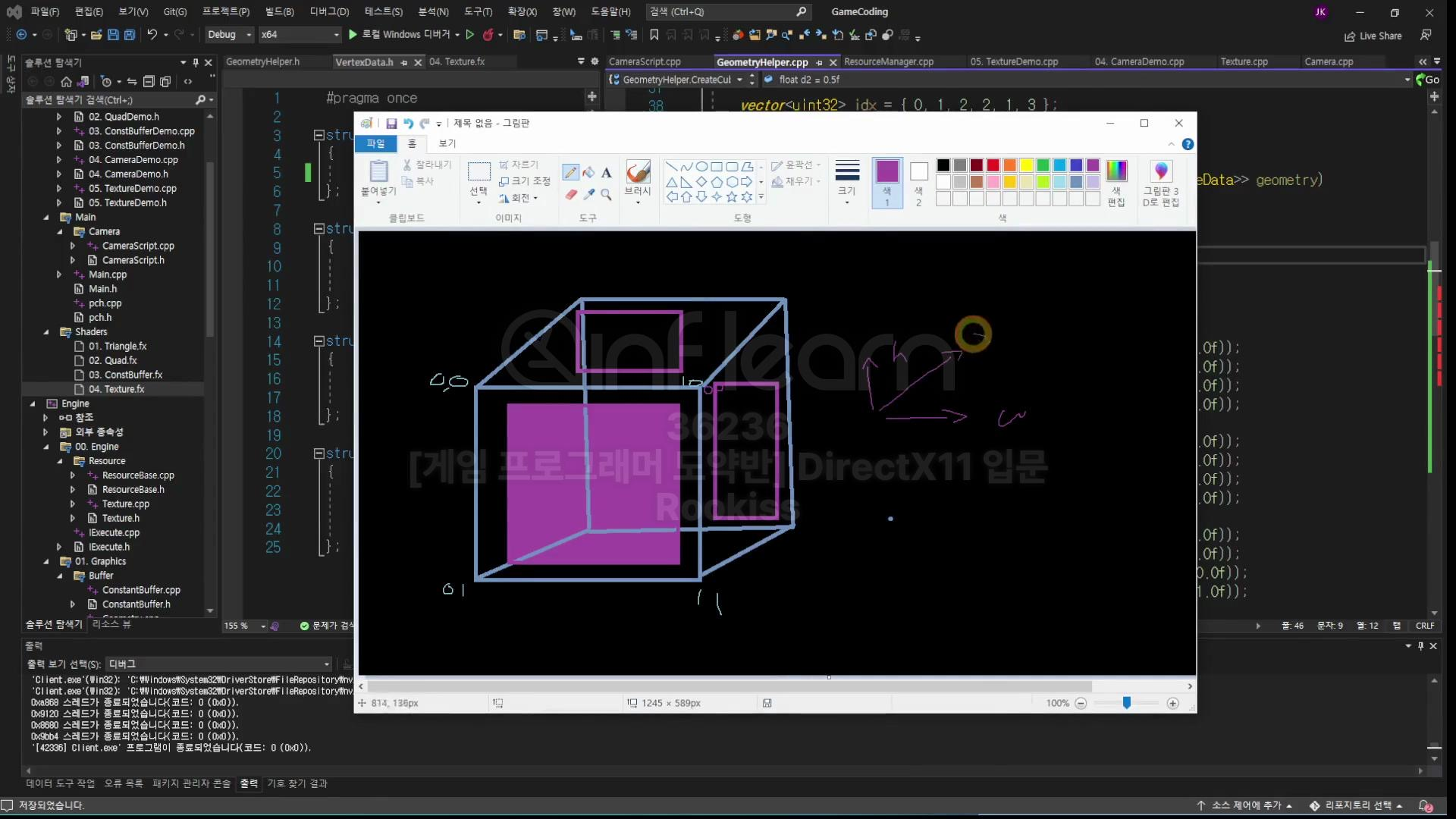The image size is (1456, 819).
Task: Click the Save icon in Paint's title bar
Action: [x=391, y=124]
